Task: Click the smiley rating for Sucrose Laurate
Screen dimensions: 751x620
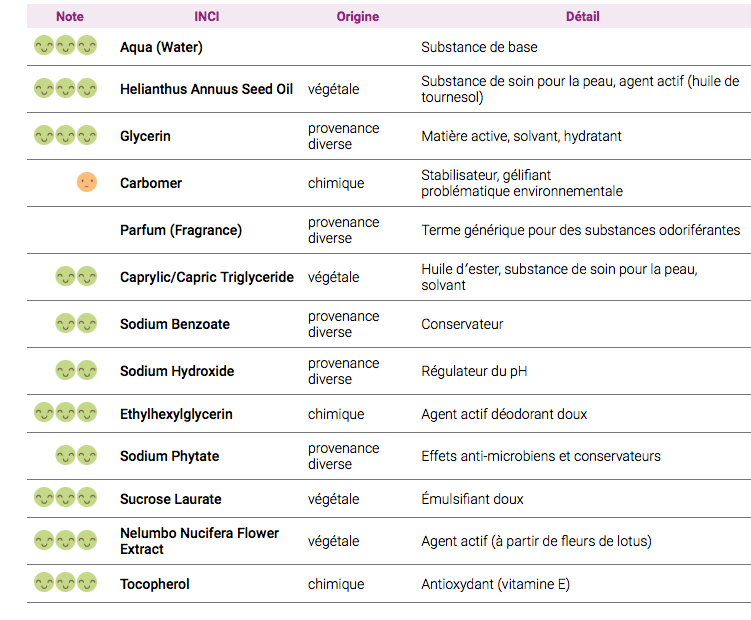Action: [66, 497]
